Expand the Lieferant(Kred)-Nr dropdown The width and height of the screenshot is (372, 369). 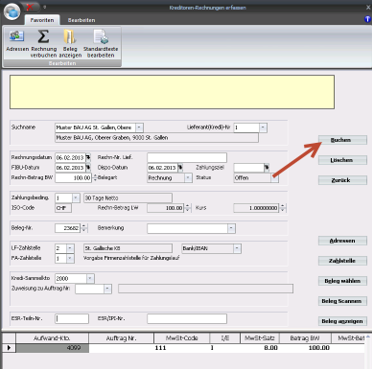tap(263, 127)
